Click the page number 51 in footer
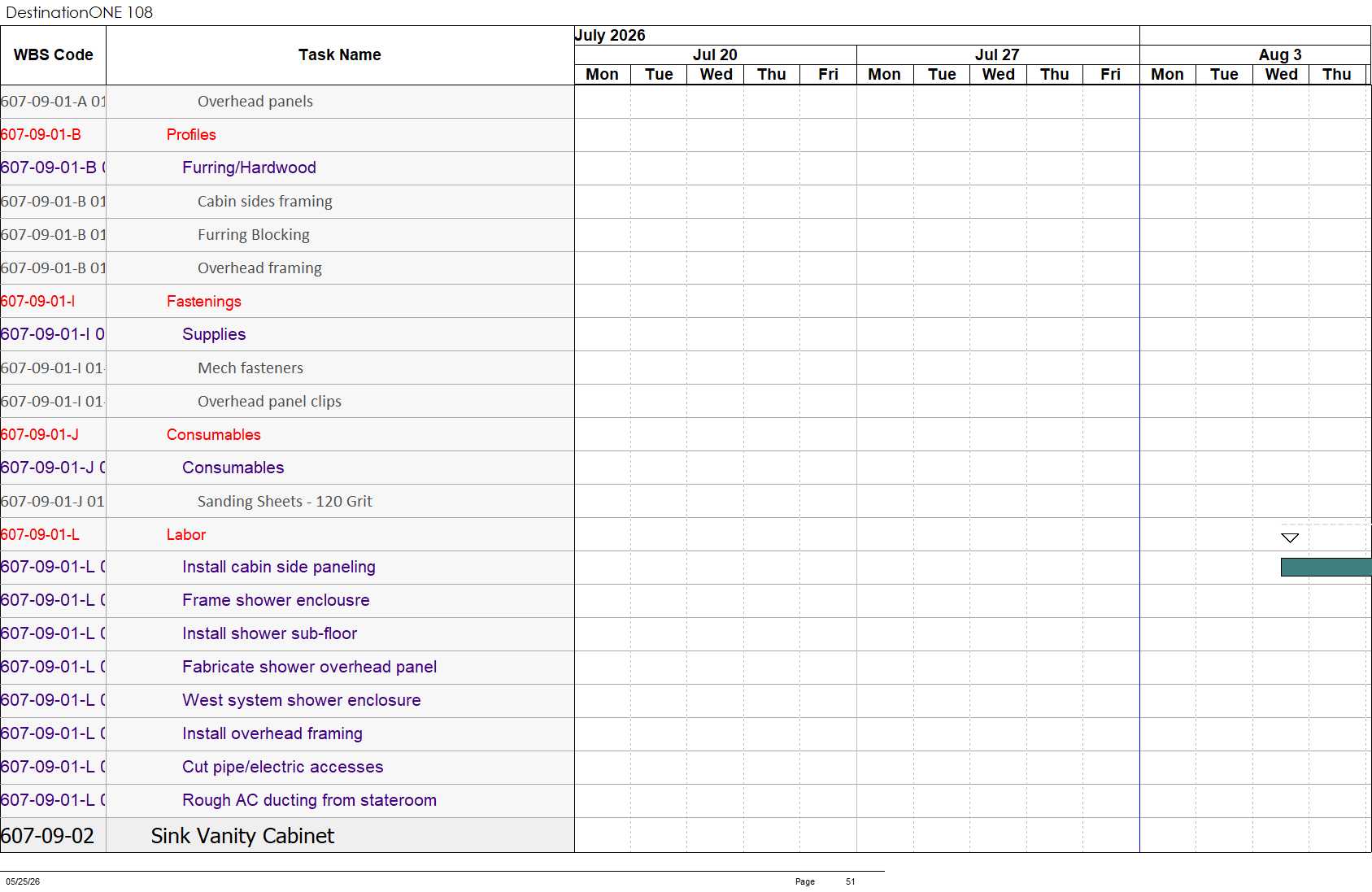1372x892 pixels. [850, 881]
